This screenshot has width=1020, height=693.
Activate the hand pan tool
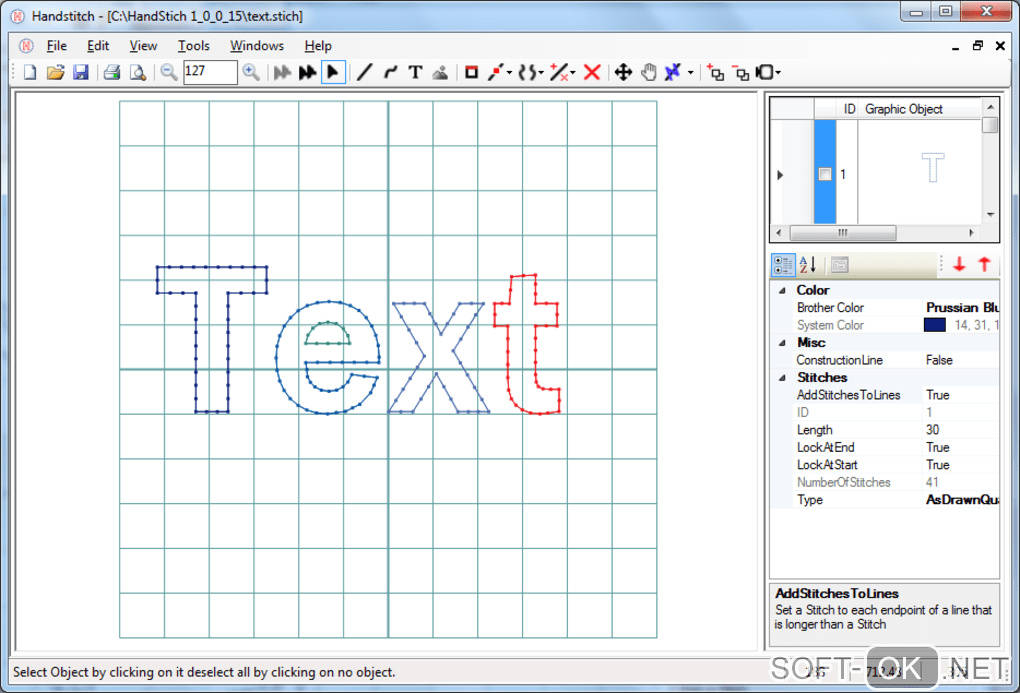tap(648, 72)
